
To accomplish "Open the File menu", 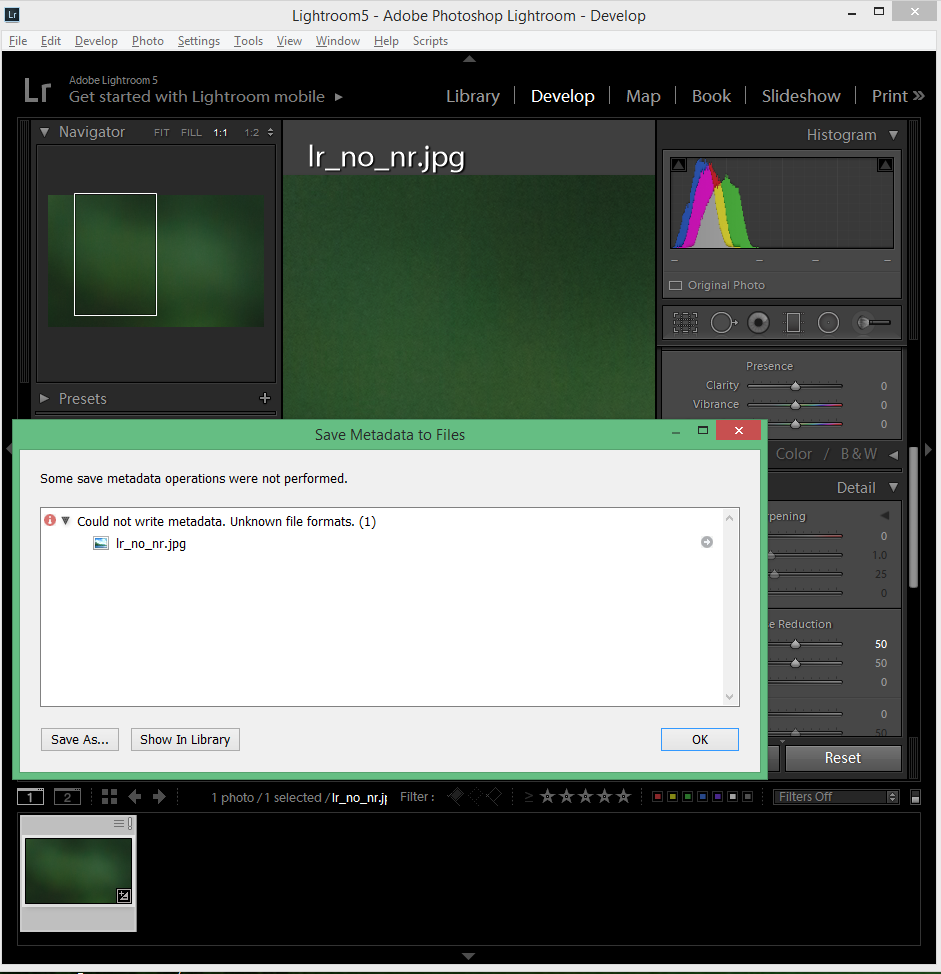I will coord(18,41).
